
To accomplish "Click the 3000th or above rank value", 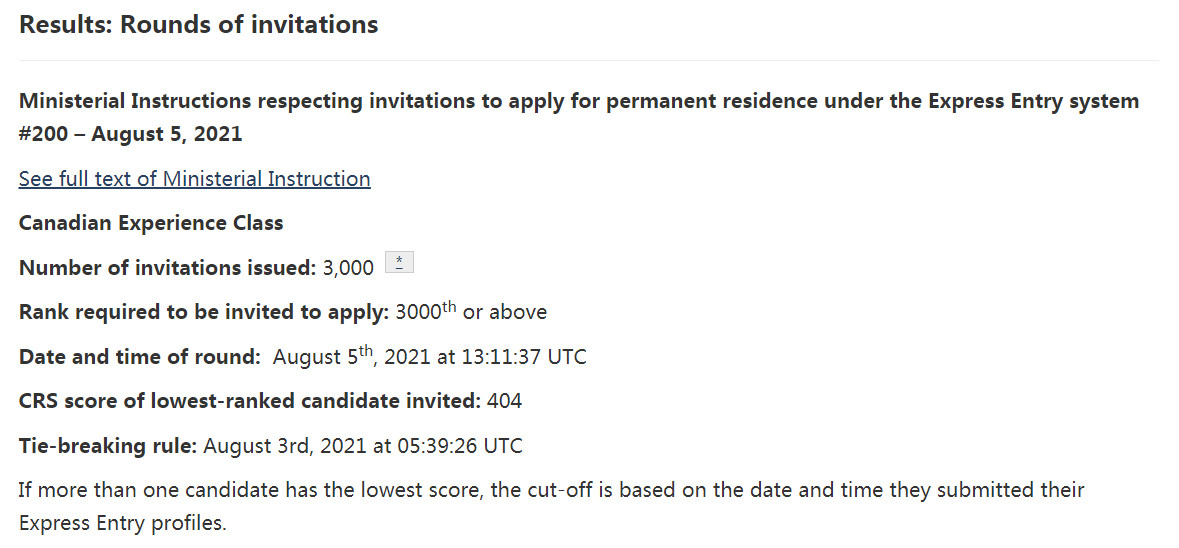I will click(470, 312).
